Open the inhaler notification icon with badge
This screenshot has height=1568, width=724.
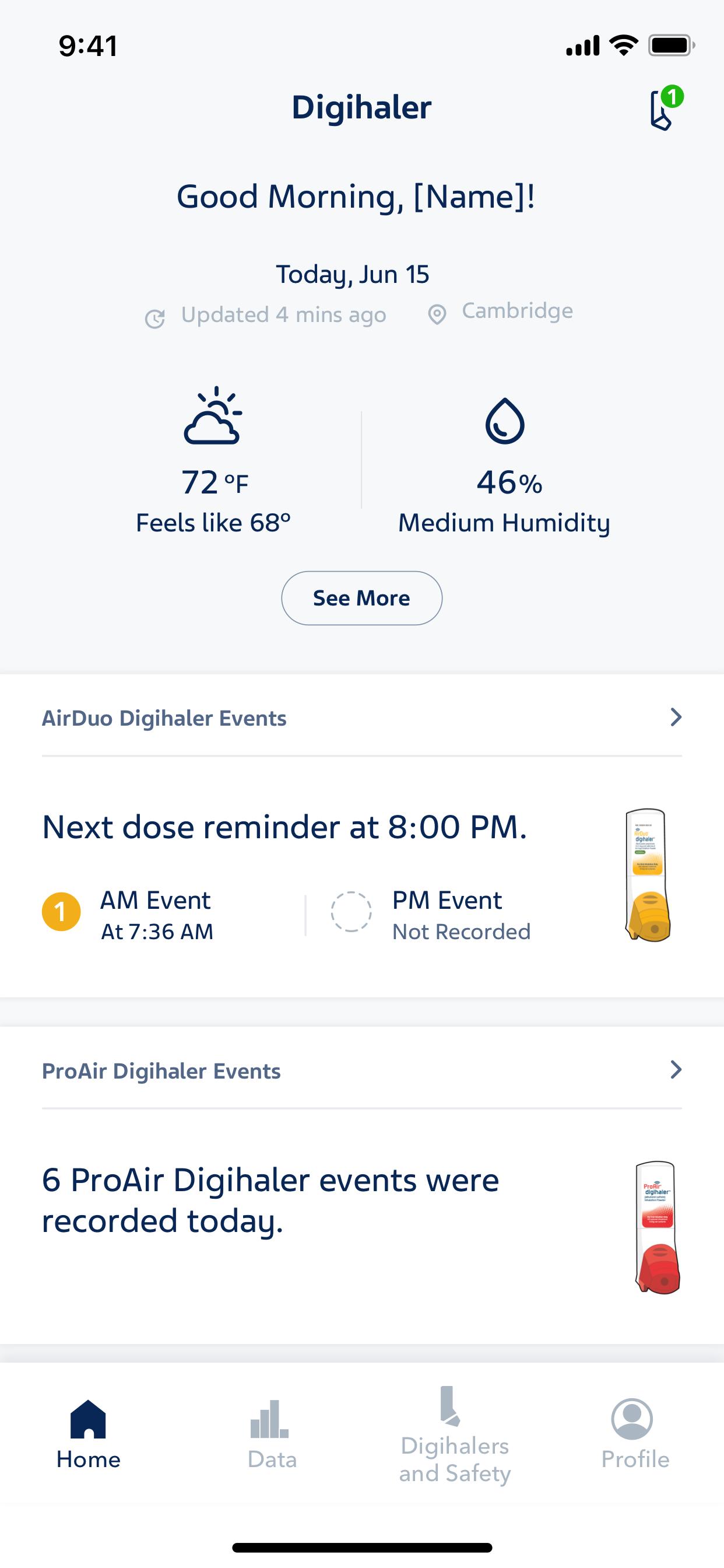point(665,108)
